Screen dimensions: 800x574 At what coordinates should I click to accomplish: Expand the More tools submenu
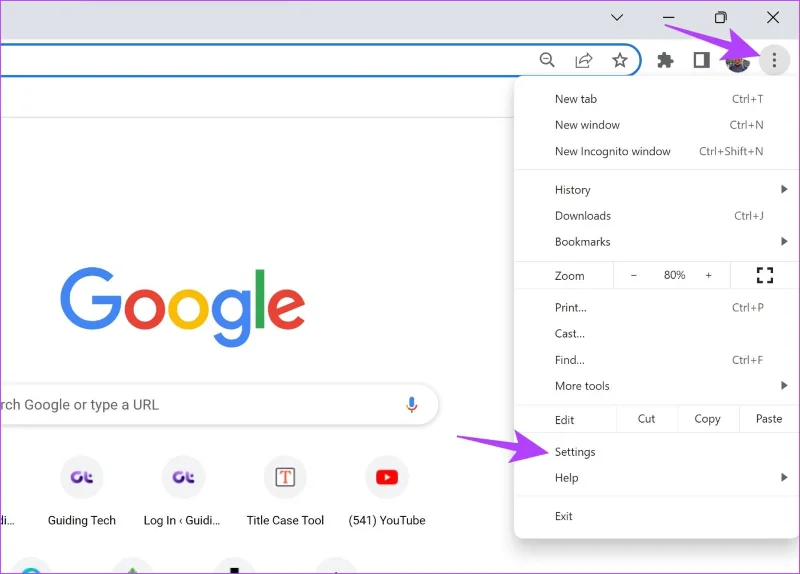coord(656,386)
